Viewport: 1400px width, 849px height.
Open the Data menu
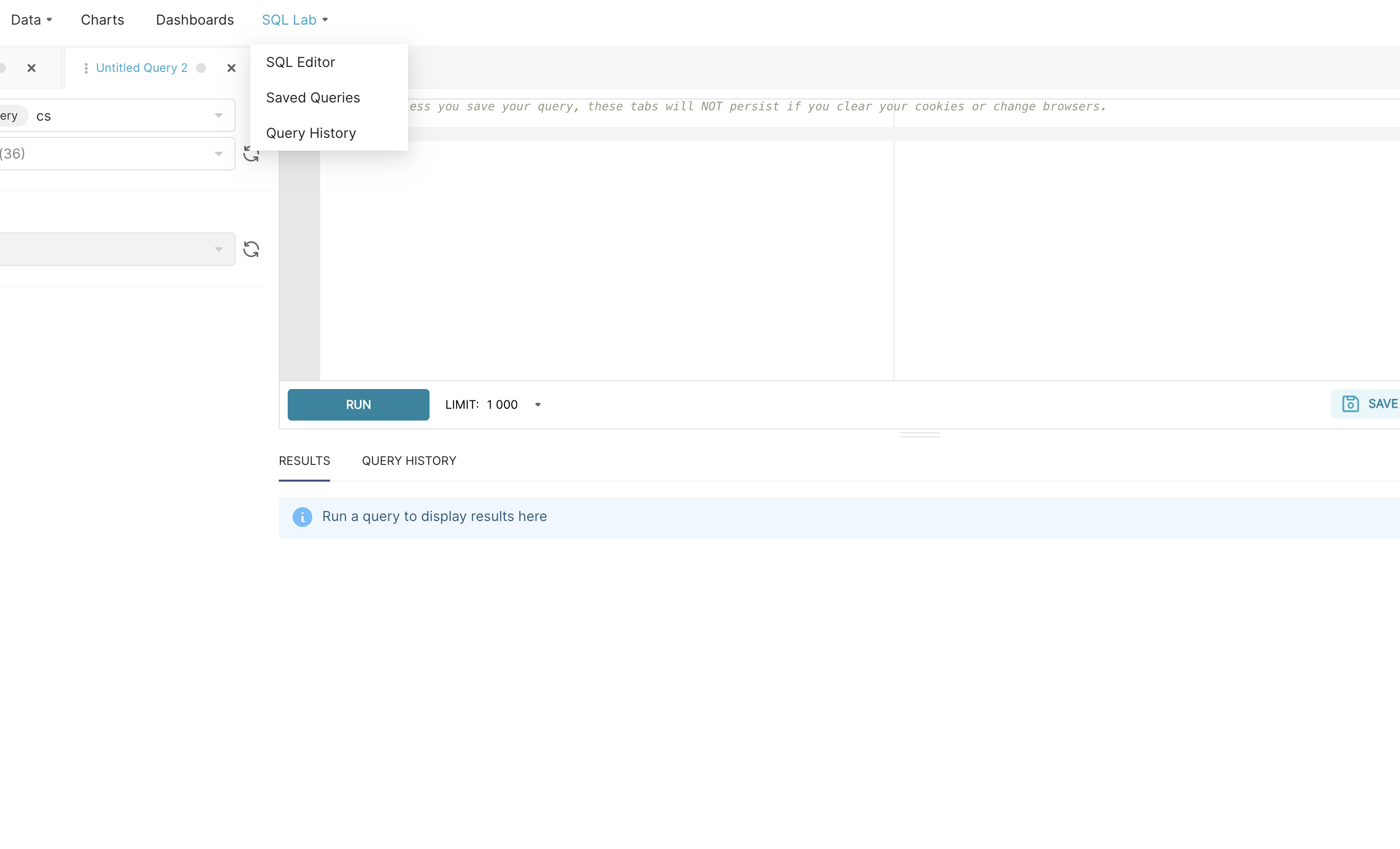26,19
